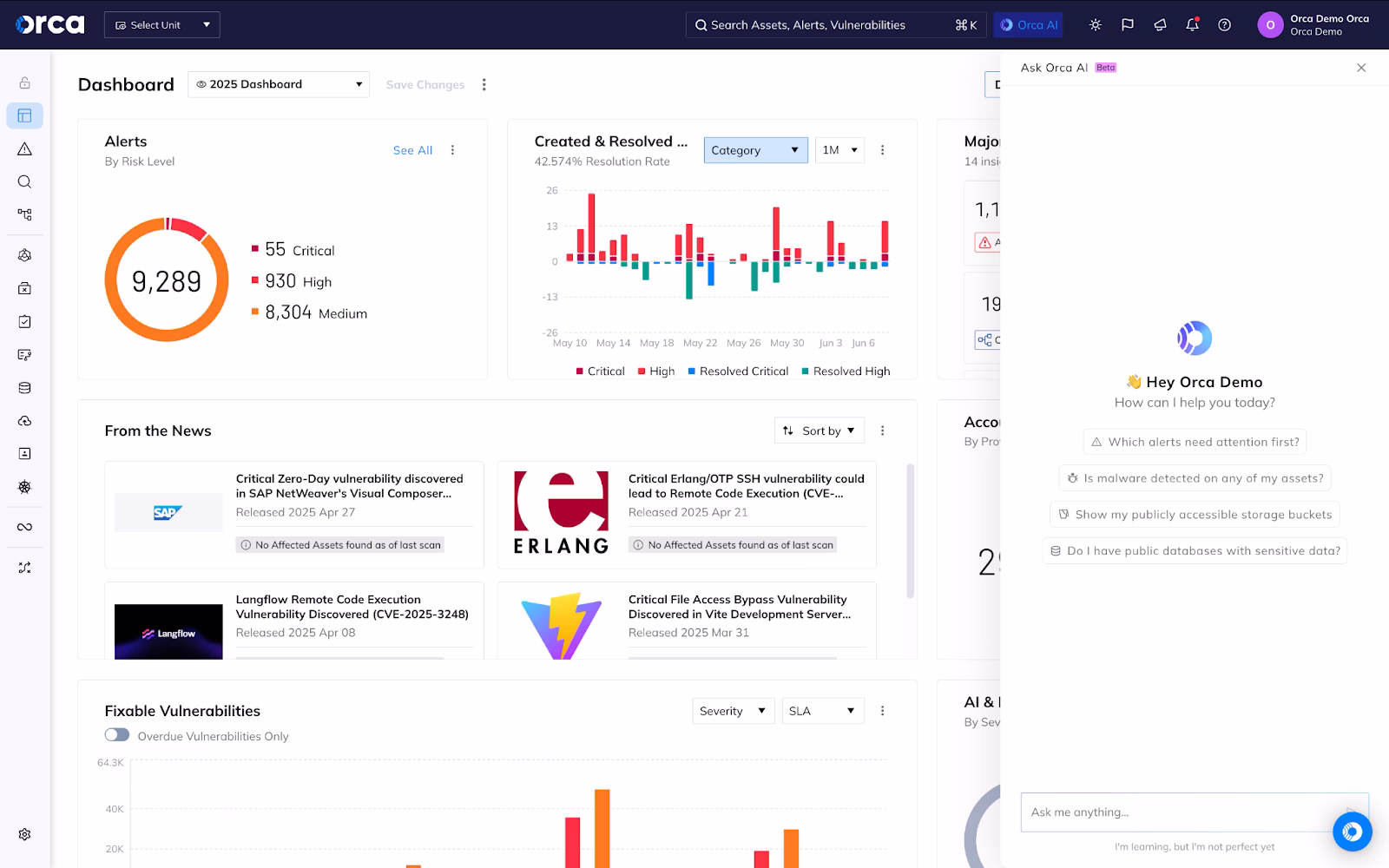Click the Orca AI button

click(x=1029, y=25)
